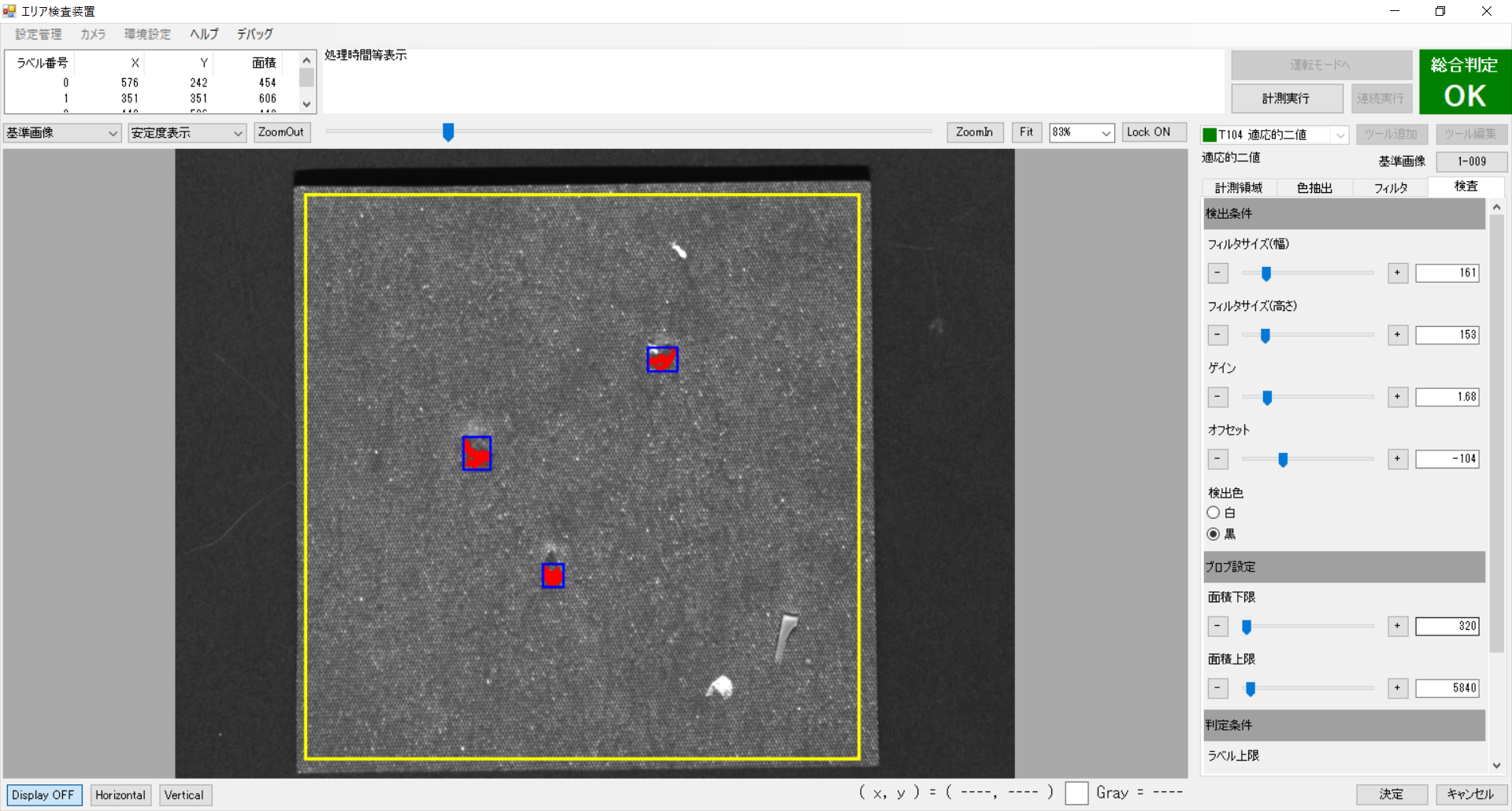Decrease ゲイン value with minus button

pos(1217,397)
